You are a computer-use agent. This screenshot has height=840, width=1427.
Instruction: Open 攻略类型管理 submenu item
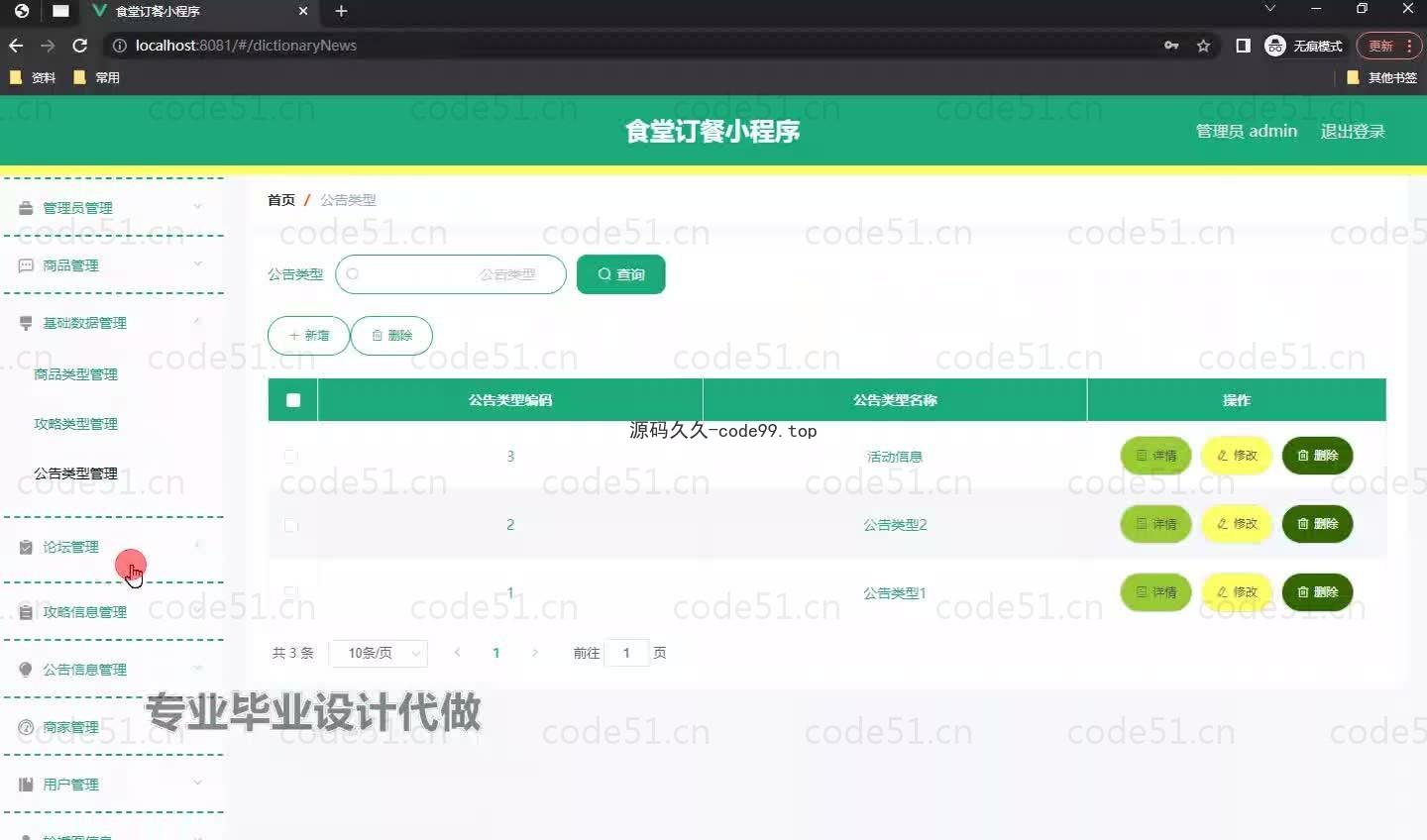pyautogui.click(x=75, y=424)
